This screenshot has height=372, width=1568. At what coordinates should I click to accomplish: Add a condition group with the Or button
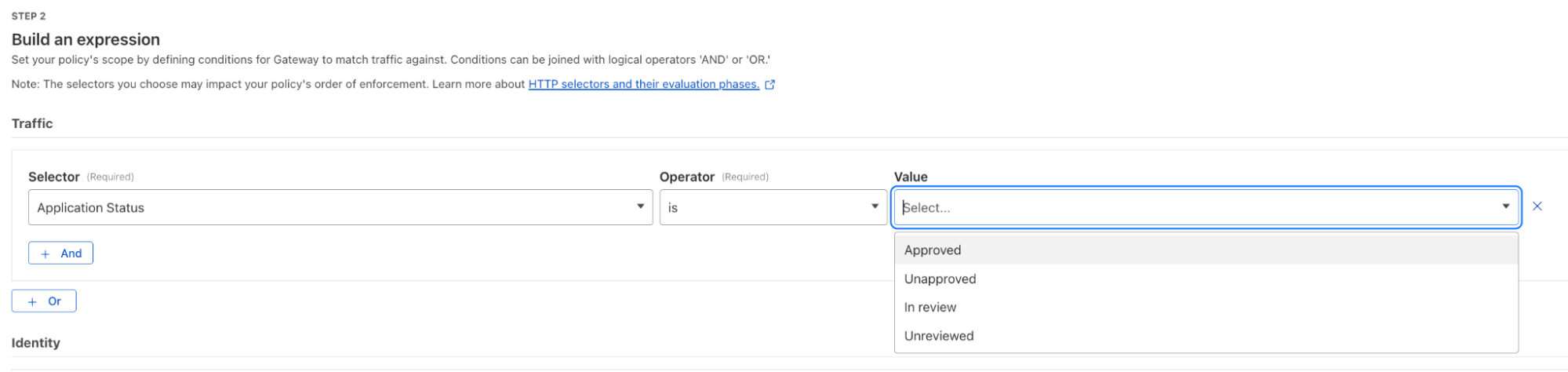[44, 301]
